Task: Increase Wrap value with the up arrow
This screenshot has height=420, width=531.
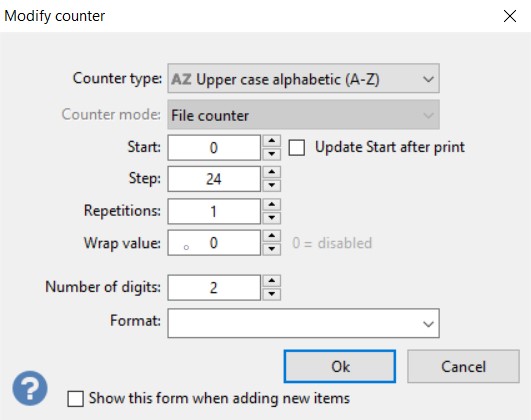Action: [x=272, y=236]
